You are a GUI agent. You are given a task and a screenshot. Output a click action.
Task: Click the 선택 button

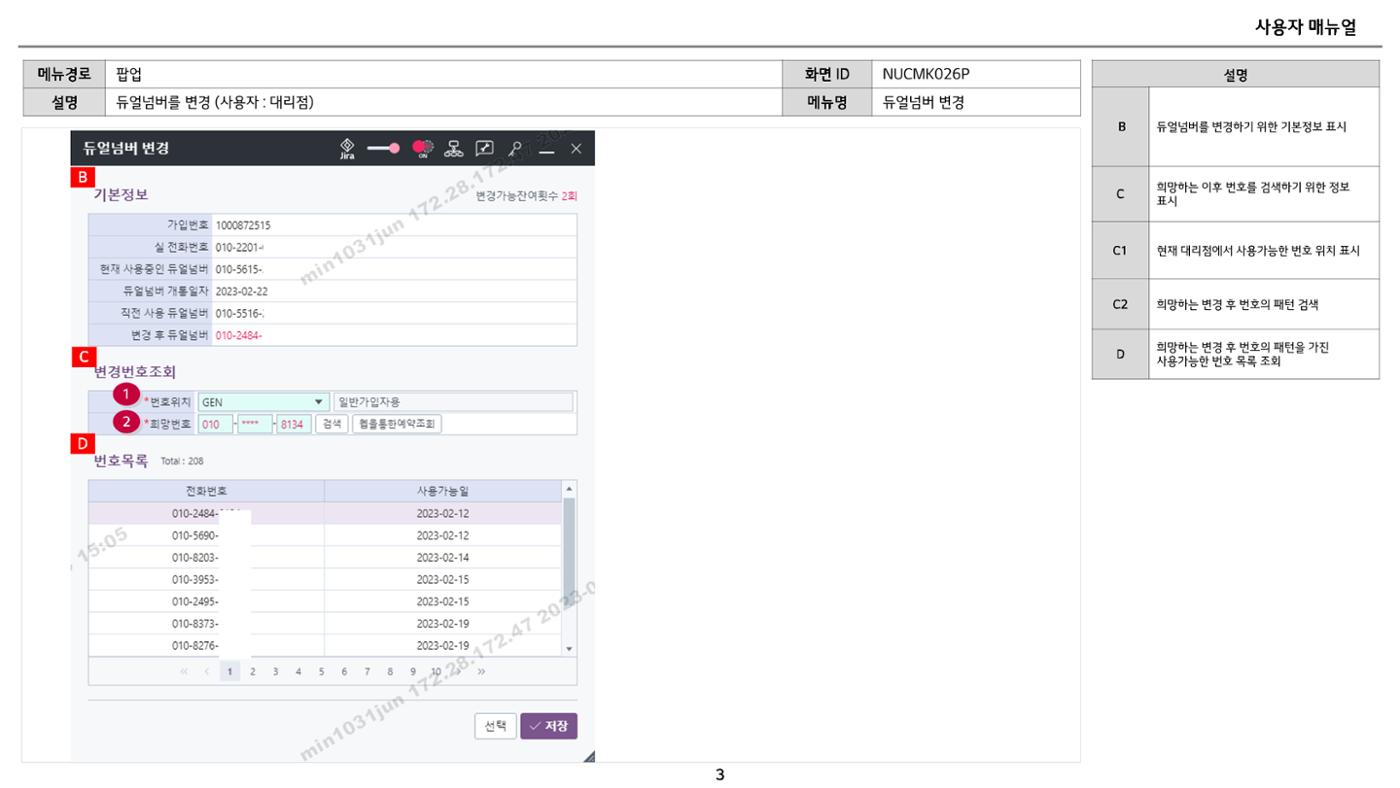(495, 726)
